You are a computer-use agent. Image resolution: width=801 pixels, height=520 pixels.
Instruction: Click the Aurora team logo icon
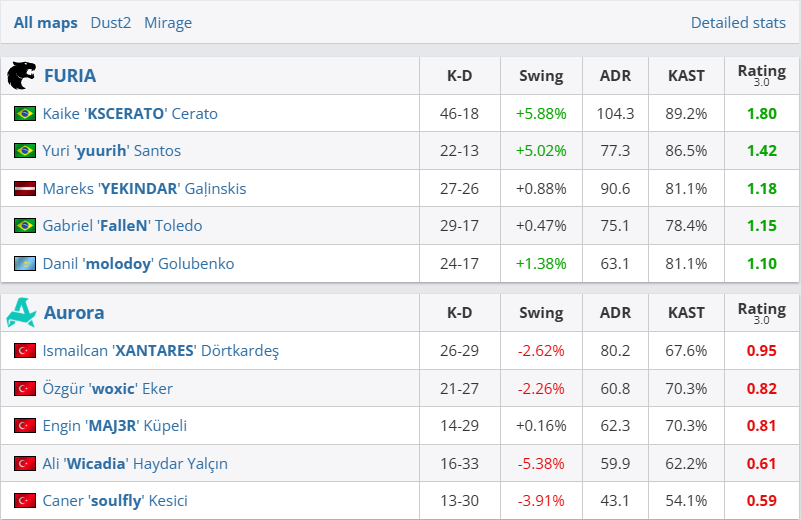[x=21, y=313]
